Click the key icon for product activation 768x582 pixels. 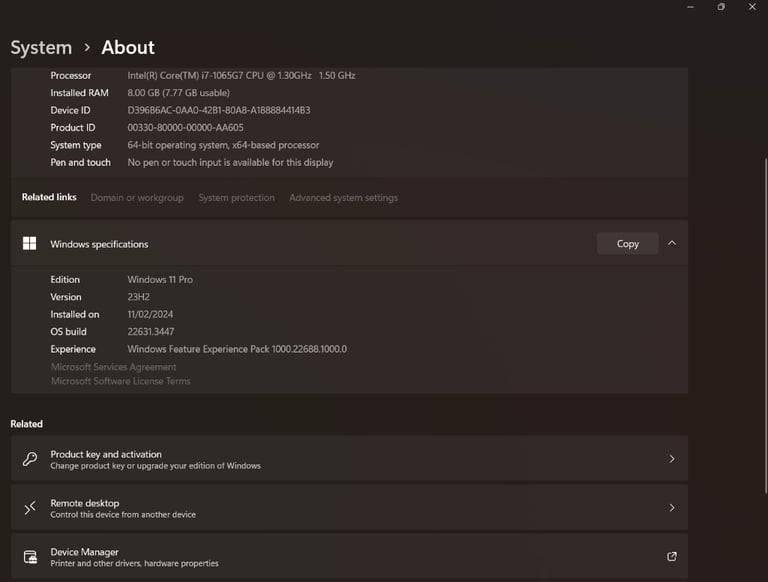coord(30,459)
